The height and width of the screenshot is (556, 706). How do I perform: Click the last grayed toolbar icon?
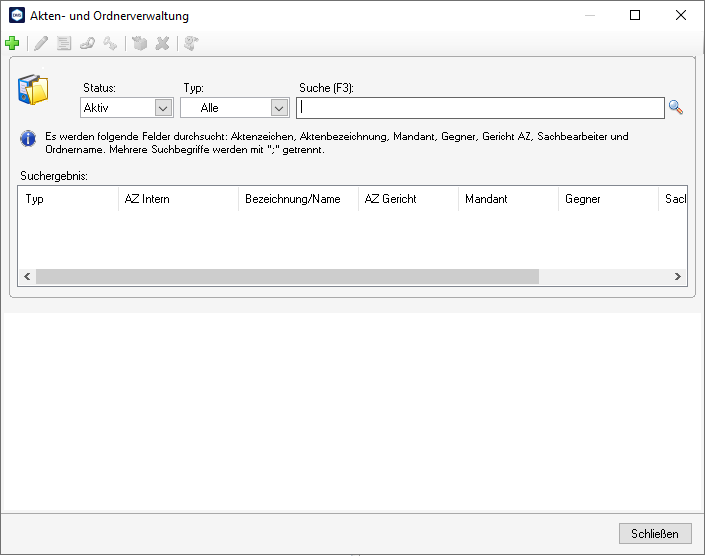[x=191, y=43]
